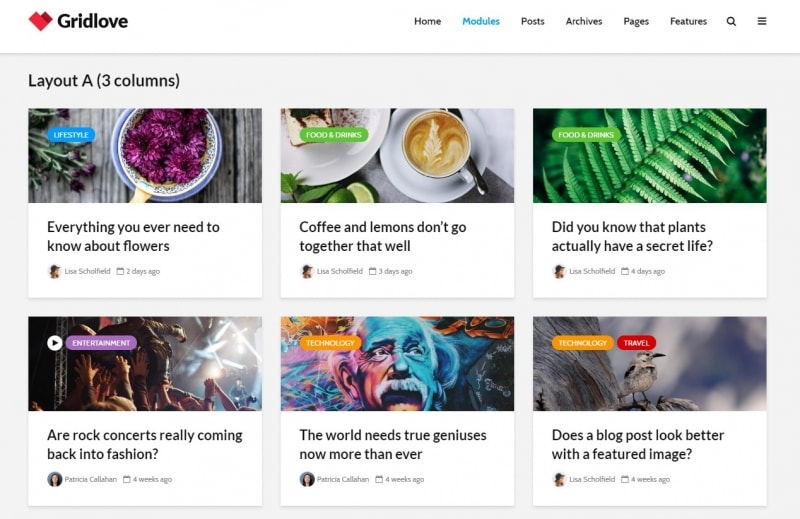800x519 pixels.
Task: Click author avatar on coffee and lemons post
Action: [x=307, y=271]
